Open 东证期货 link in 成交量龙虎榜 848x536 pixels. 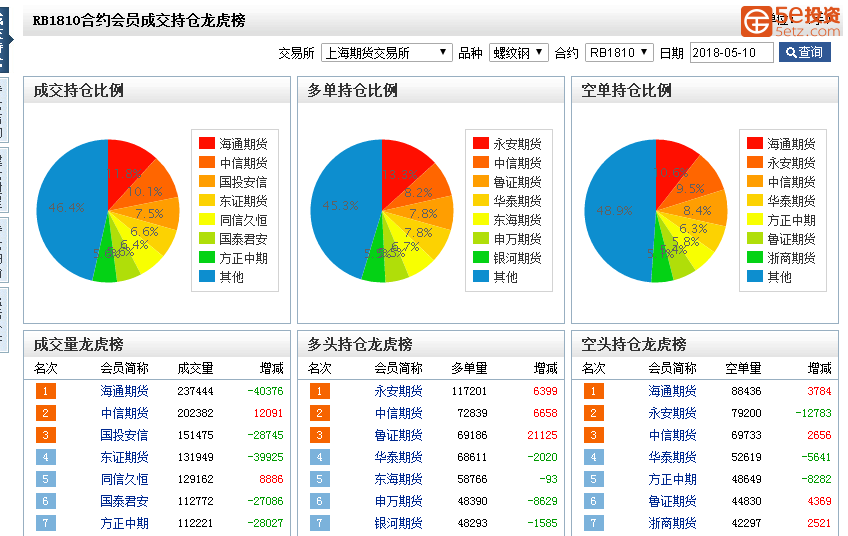click(x=124, y=457)
